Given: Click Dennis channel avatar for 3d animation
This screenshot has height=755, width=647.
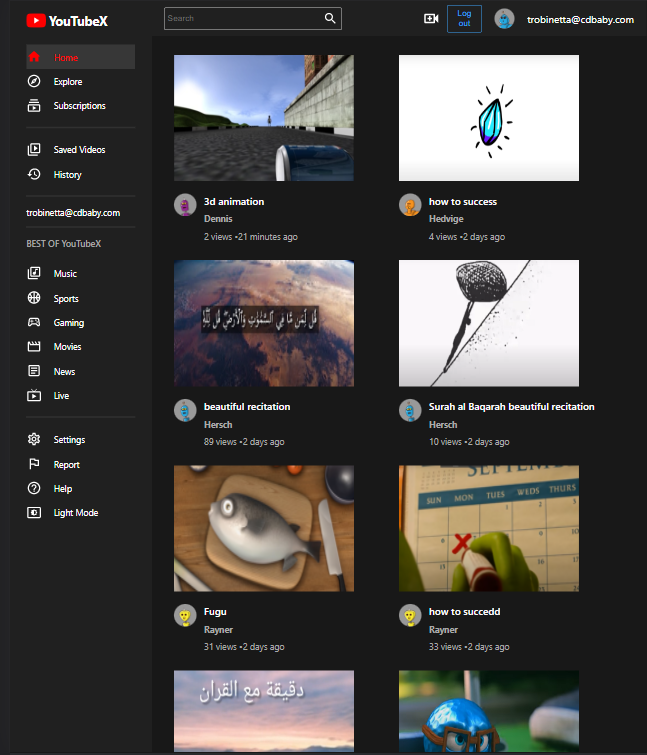Looking at the screenshot, I should (185, 205).
